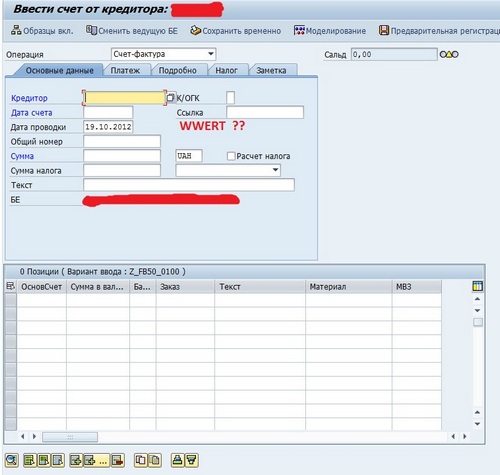The image size is (500, 475).
Task: Click the balance traffic-light status icon
Action: click(449, 54)
